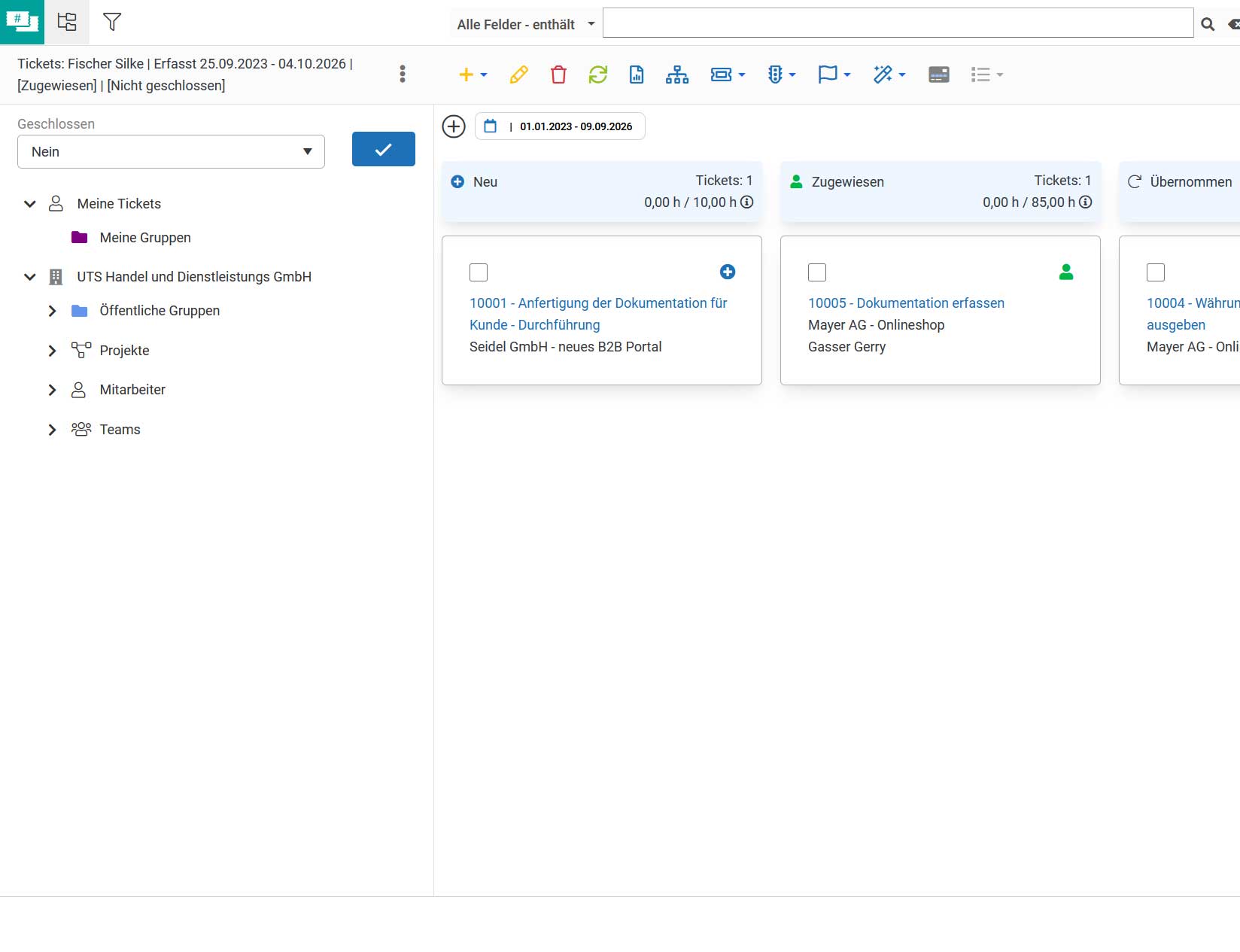This screenshot has width=1240, height=952.
Task: Open the flag dropdown in toolbar
Action: [834, 75]
